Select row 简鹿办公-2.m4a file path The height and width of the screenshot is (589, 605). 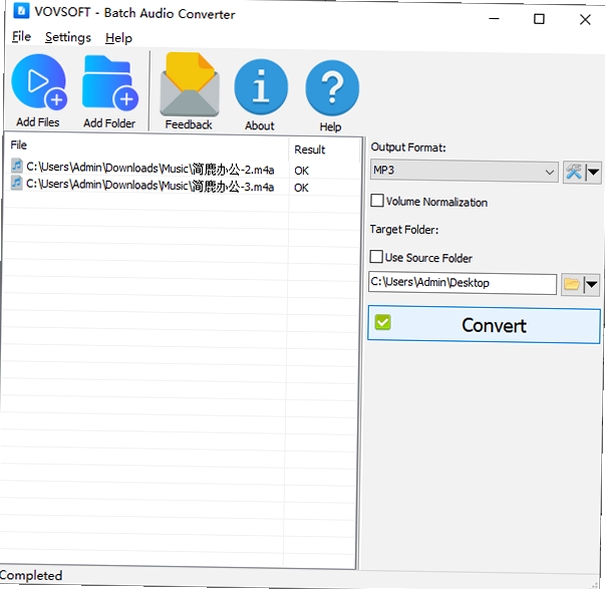pyautogui.click(x=150, y=169)
